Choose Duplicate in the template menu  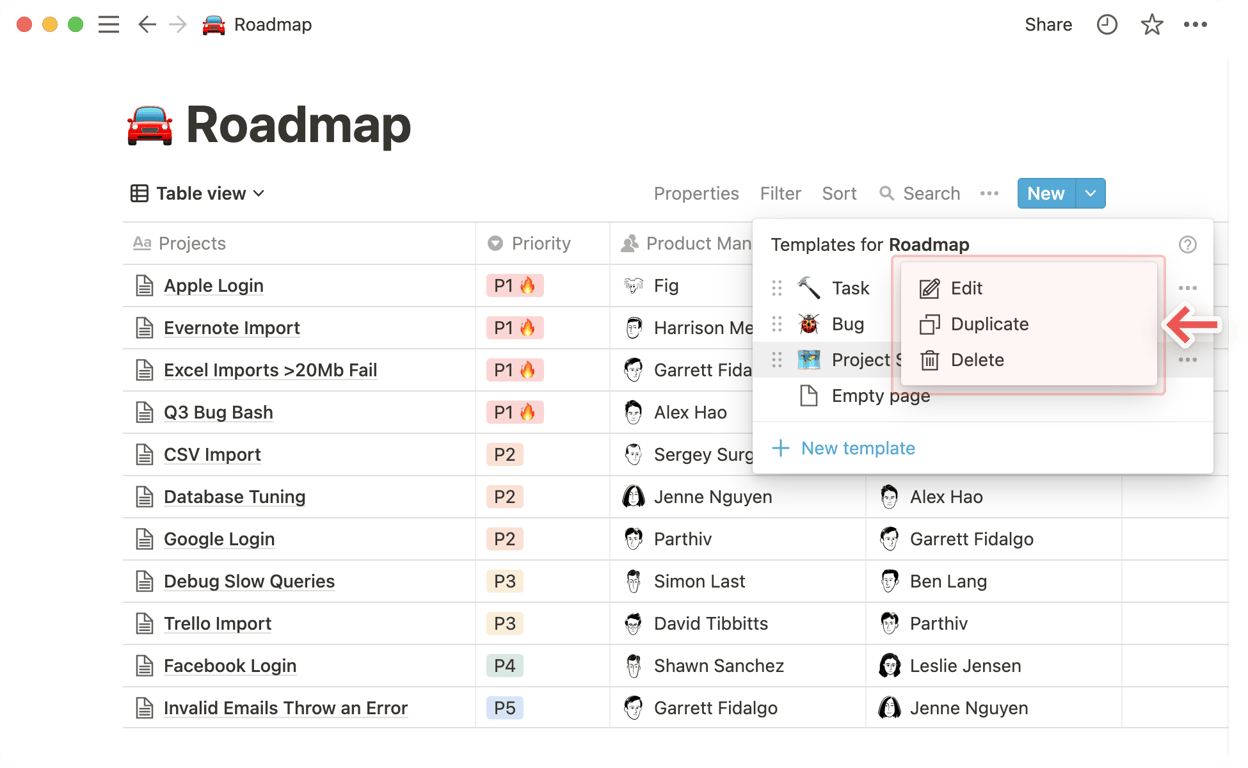click(989, 324)
